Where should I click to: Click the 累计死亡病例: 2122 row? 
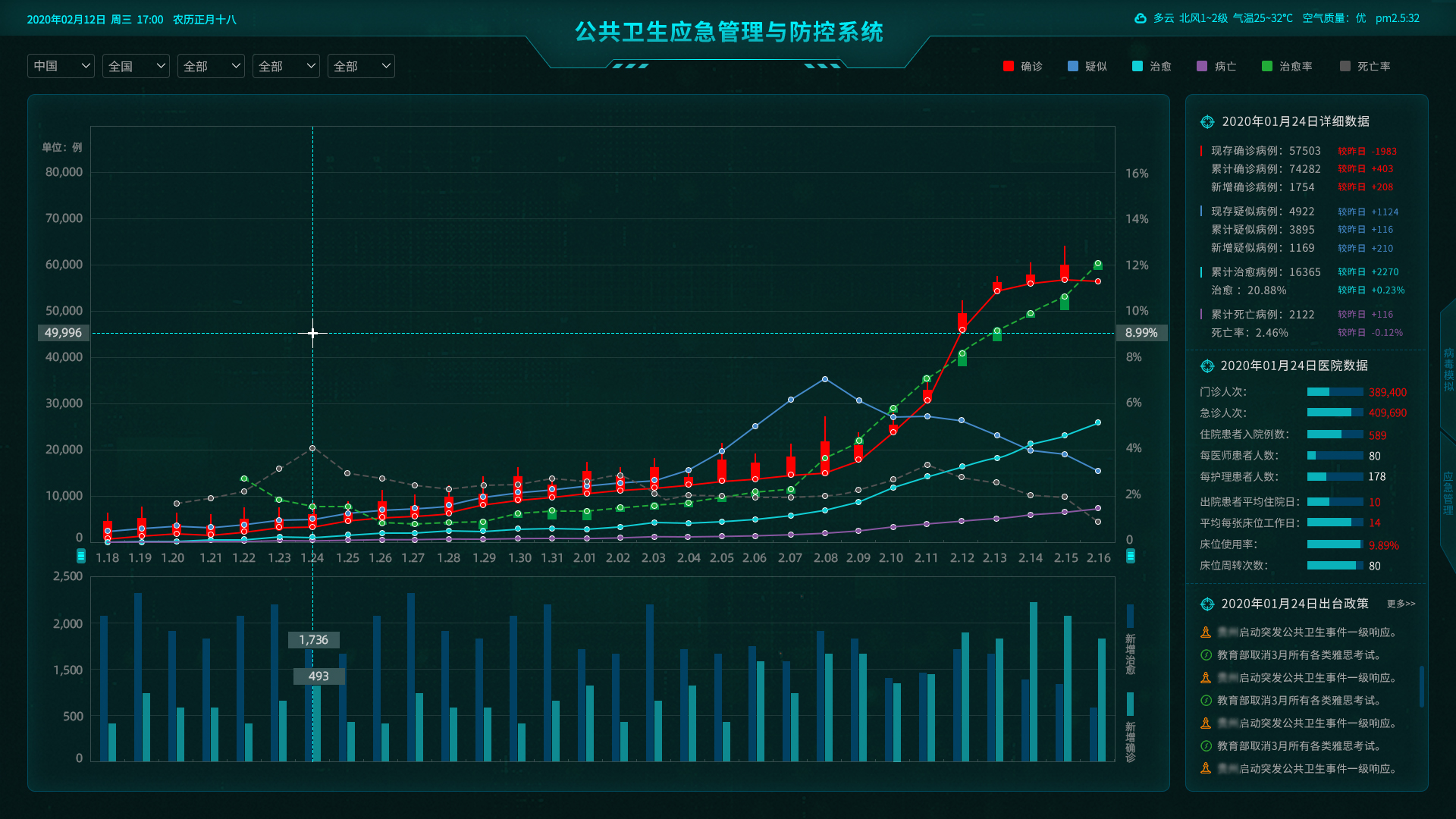tap(1298, 315)
